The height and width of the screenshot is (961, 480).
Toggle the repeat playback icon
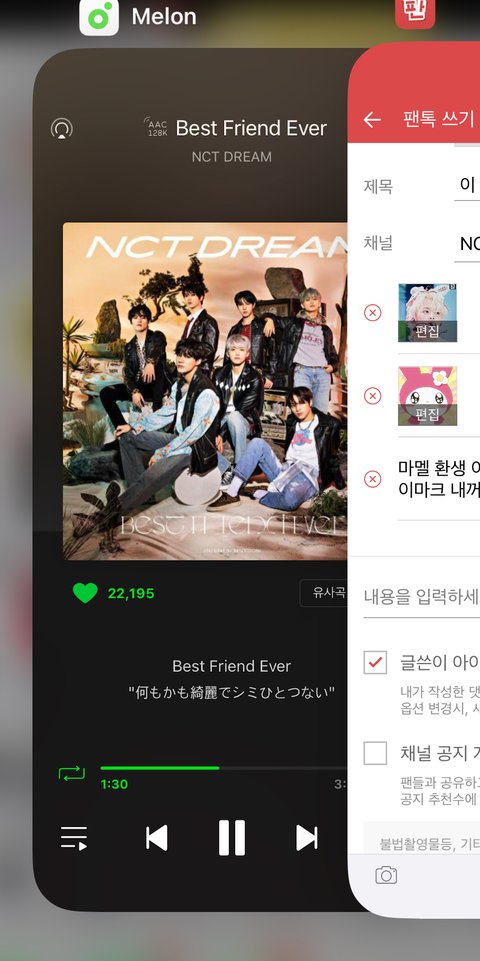coord(72,773)
